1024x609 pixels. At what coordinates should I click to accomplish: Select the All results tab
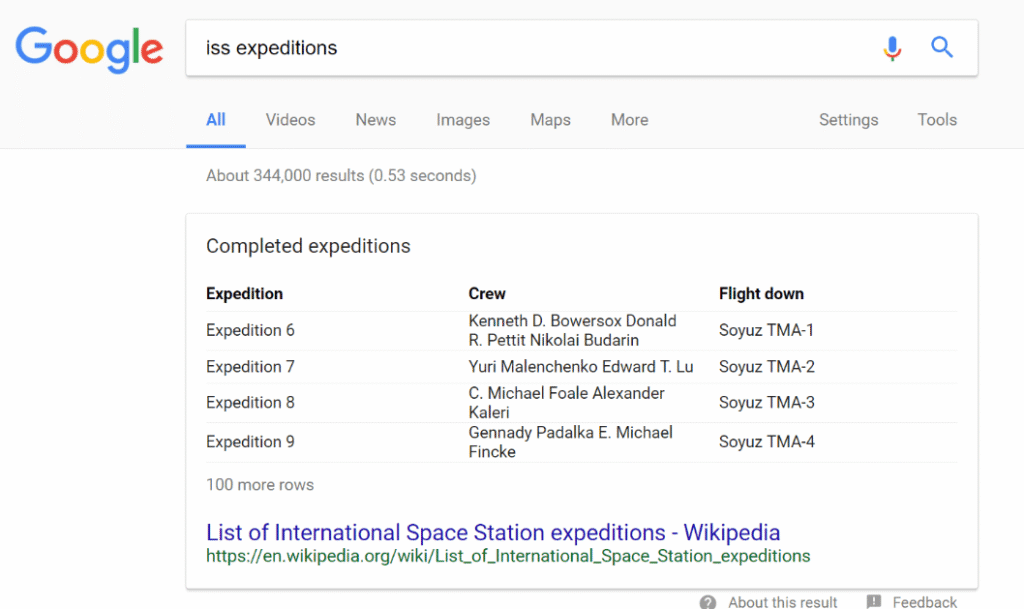(x=215, y=119)
